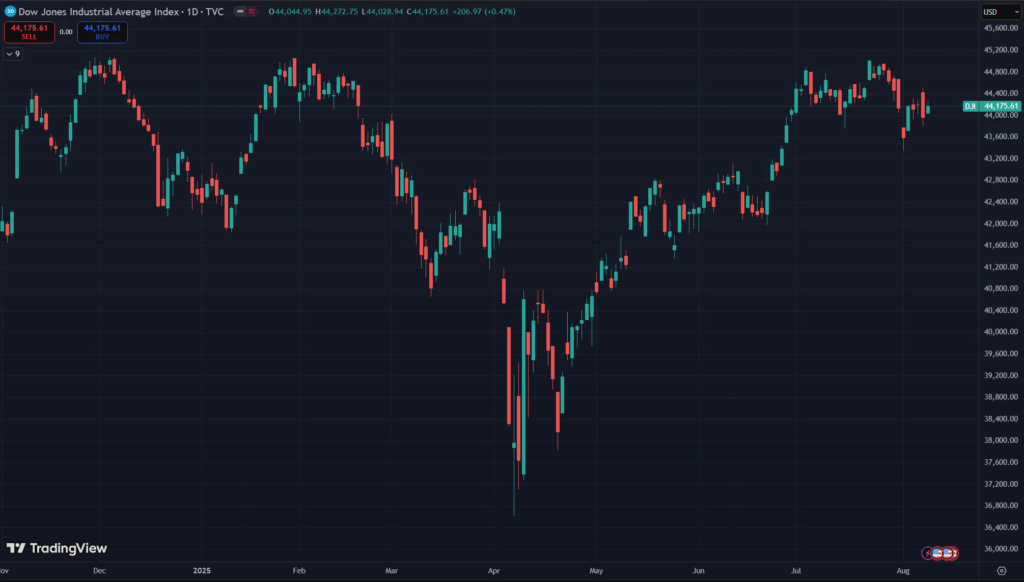
Task: Expand the collapsed indicators legend showing 9
Action: (x=13, y=54)
